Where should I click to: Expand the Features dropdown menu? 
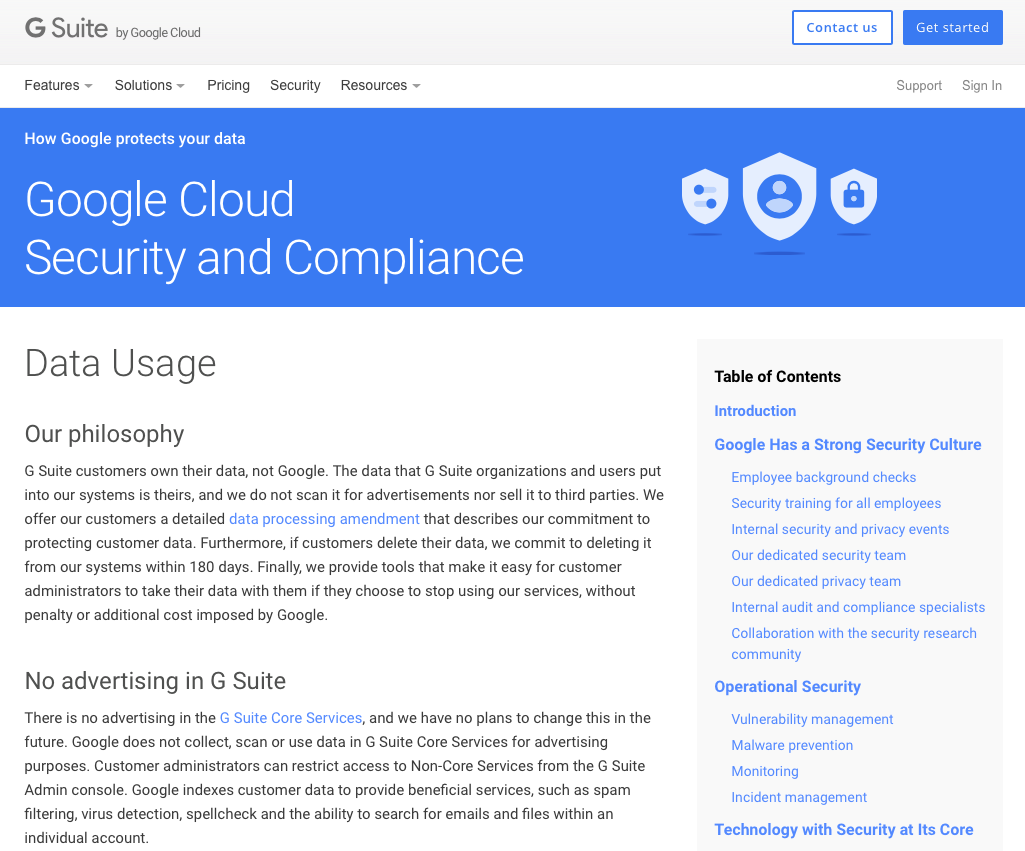point(58,86)
